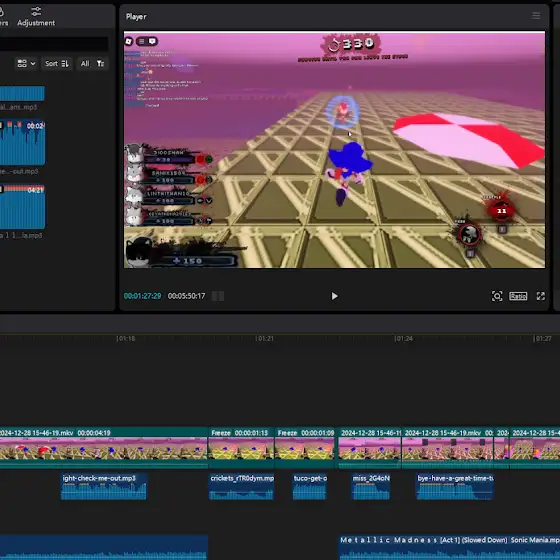The image size is (560, 560).
Task: Select the narrow 202 video clip
Action: coord(501,448)
